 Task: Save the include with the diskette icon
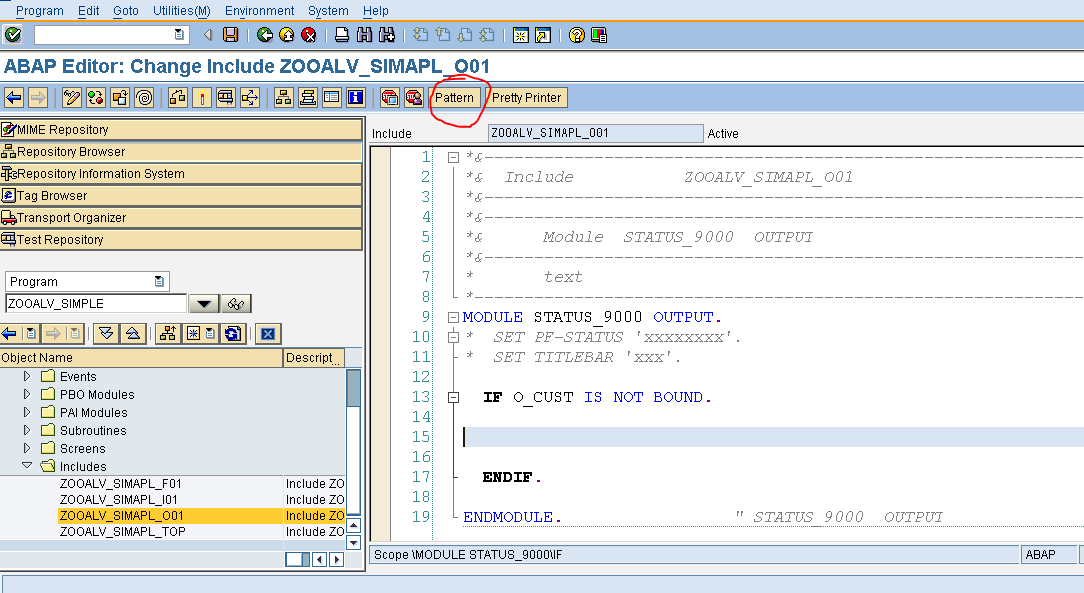(231, 33)
